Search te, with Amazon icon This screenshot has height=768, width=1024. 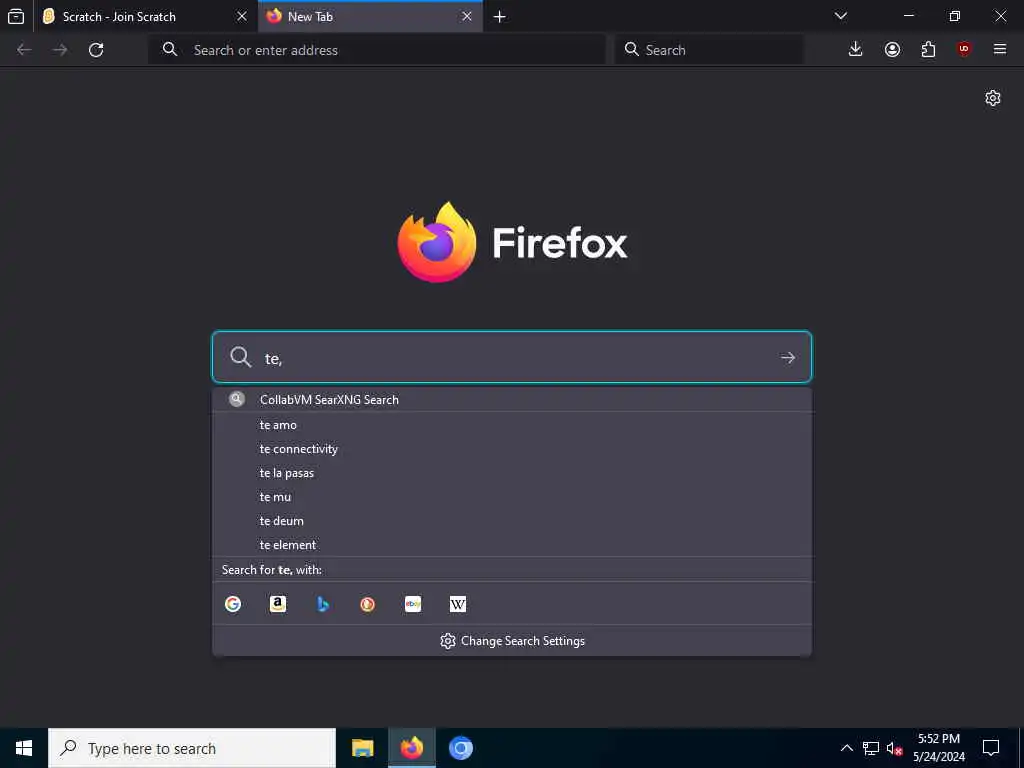(278, 604)
